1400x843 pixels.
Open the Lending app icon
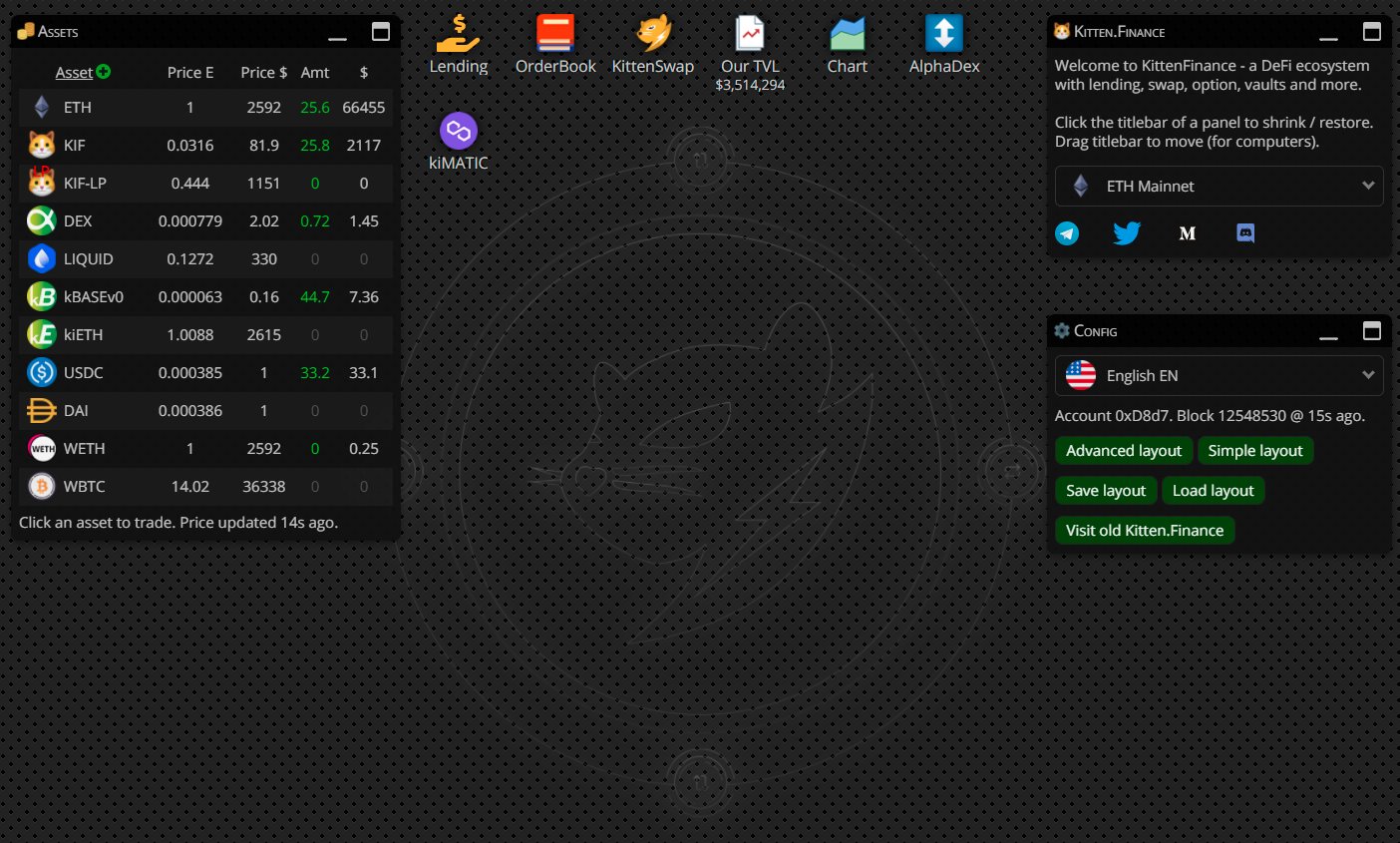click(459, 34)
